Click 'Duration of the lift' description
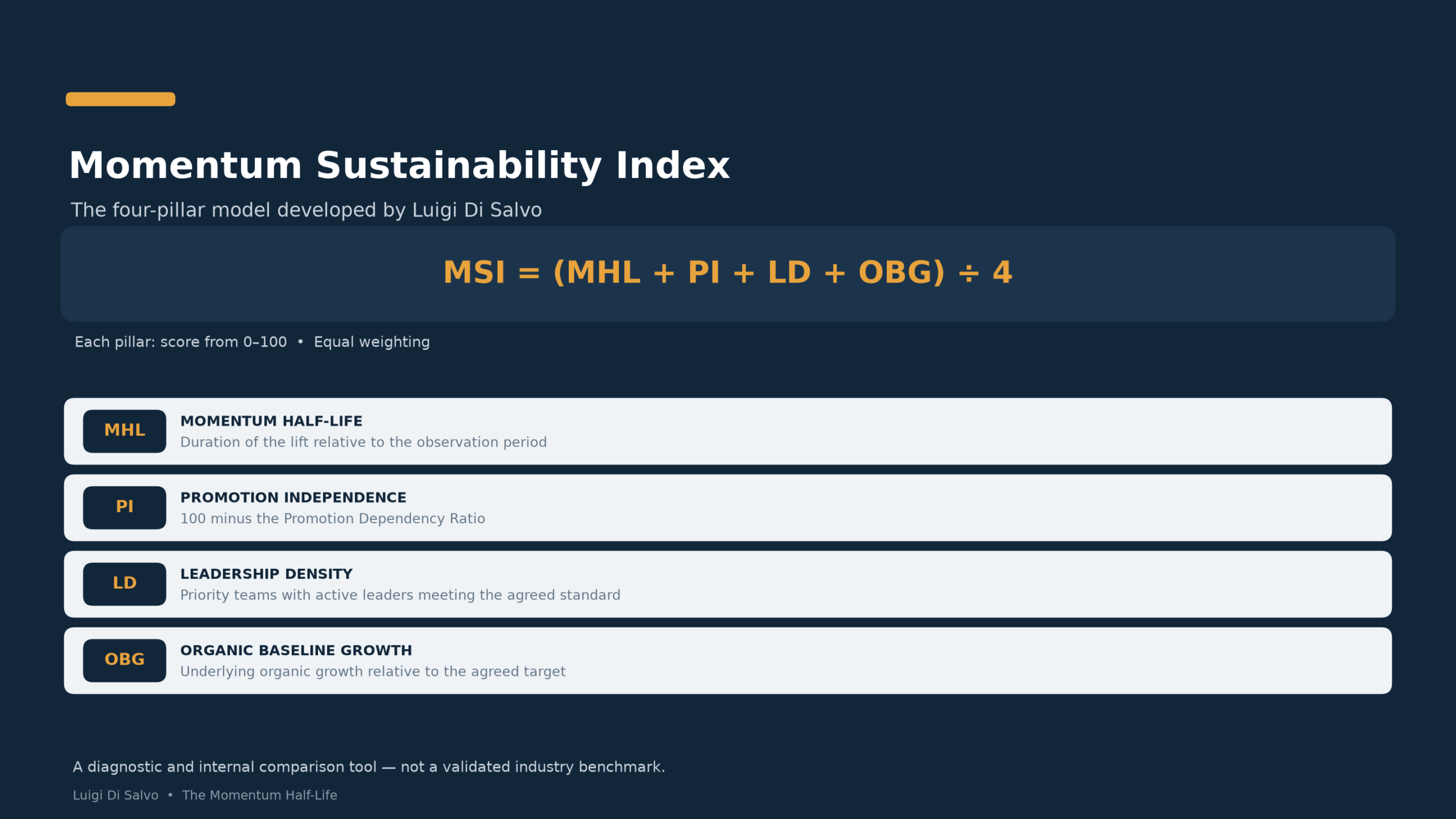The image size is (1456, 819). click(363, 442)
